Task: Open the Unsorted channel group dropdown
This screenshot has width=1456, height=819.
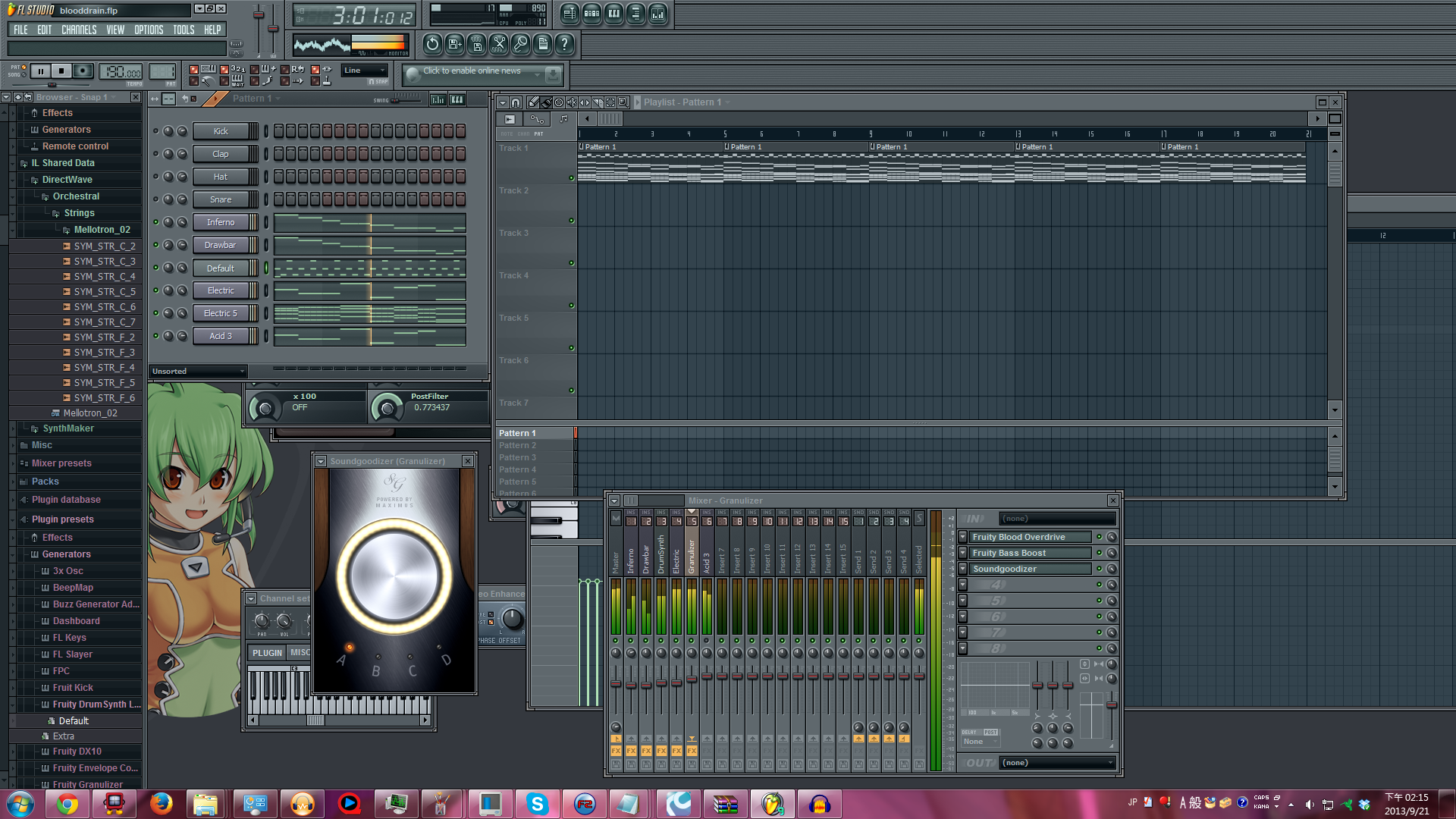Action: [198, 371]
